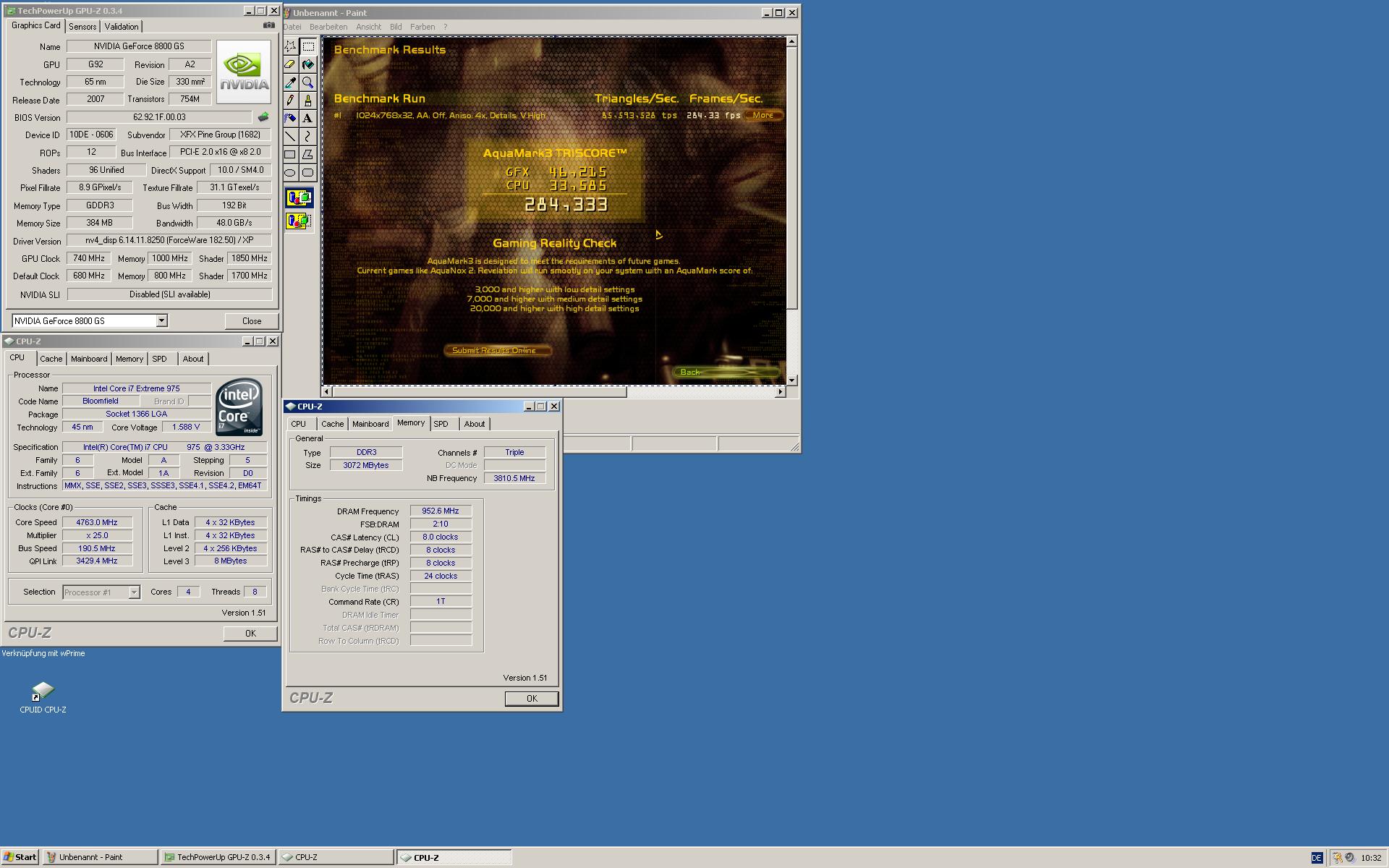The height and width of the screenshot is (868, 1389).
Task: Activate the Pick Color eyedropper tool
Action: point(290,82)
